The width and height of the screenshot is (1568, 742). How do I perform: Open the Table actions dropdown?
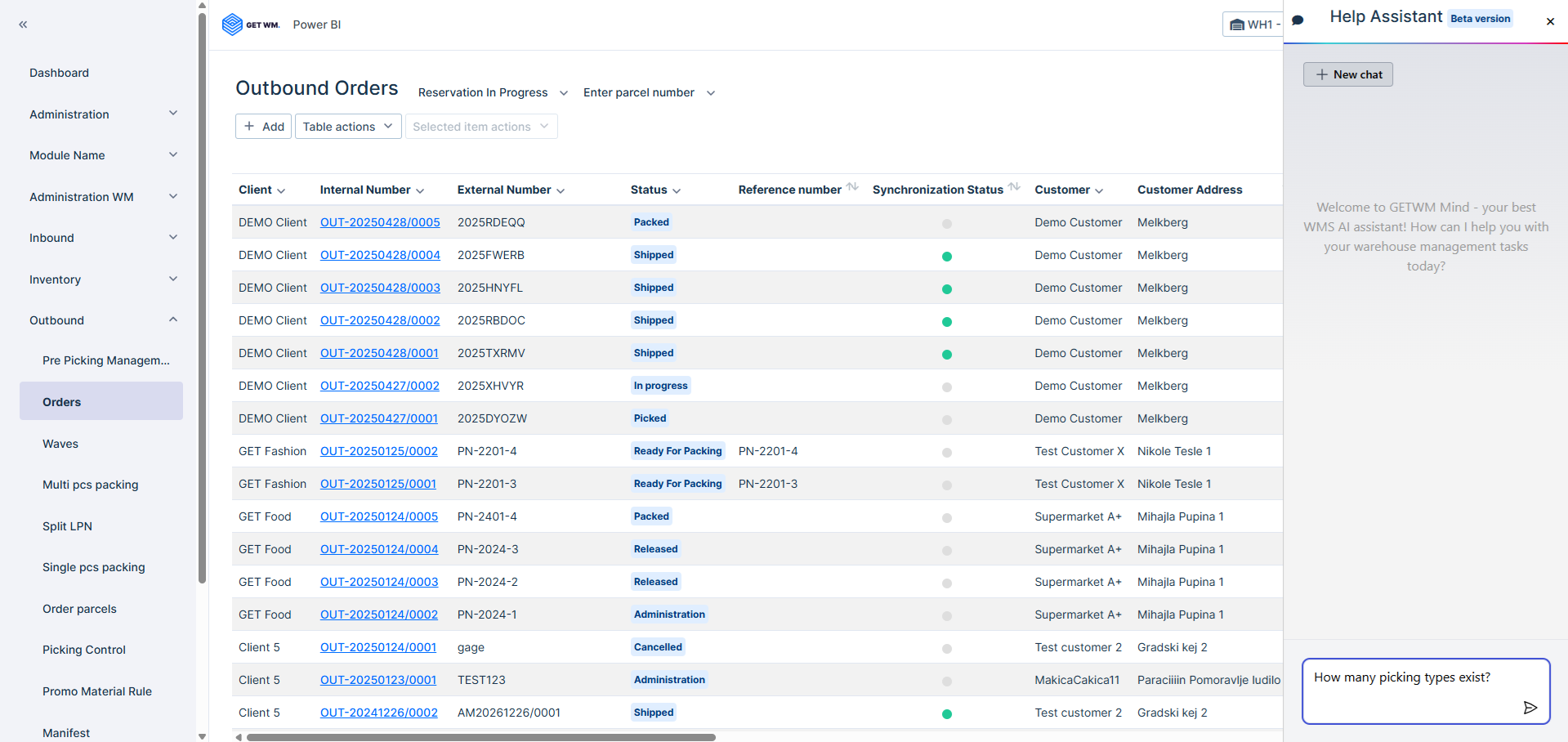tap(348, 127)
